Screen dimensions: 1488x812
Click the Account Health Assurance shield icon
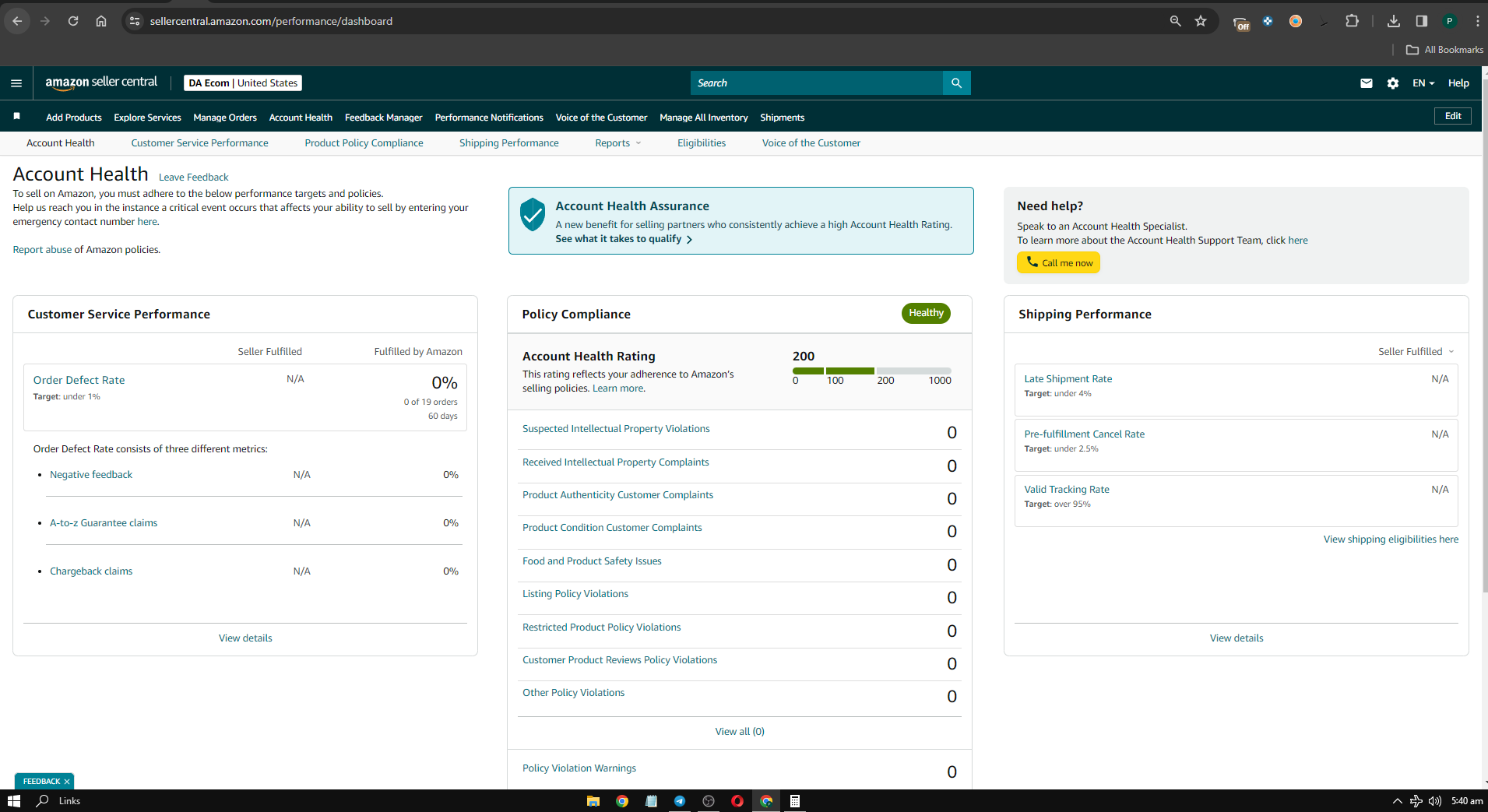[x=533, y=214]
